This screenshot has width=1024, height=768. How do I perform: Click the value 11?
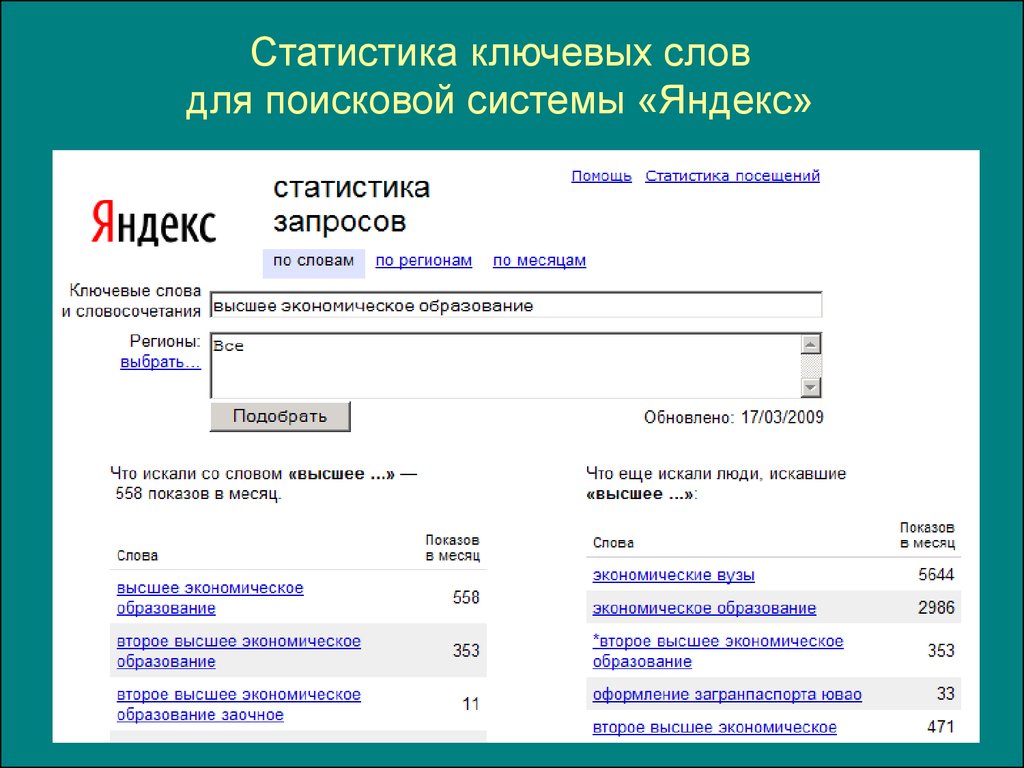point(472,705)
